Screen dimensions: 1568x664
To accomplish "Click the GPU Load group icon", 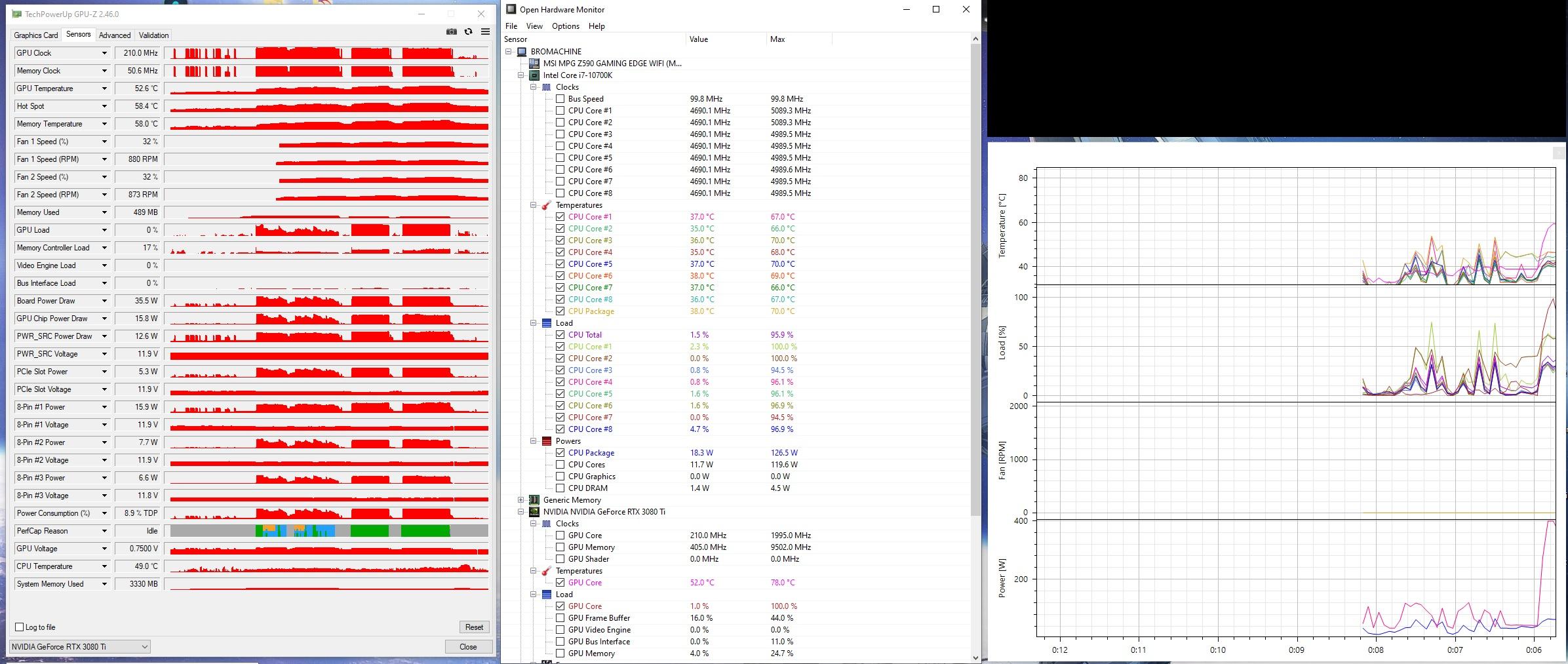I will pos(547,595).
